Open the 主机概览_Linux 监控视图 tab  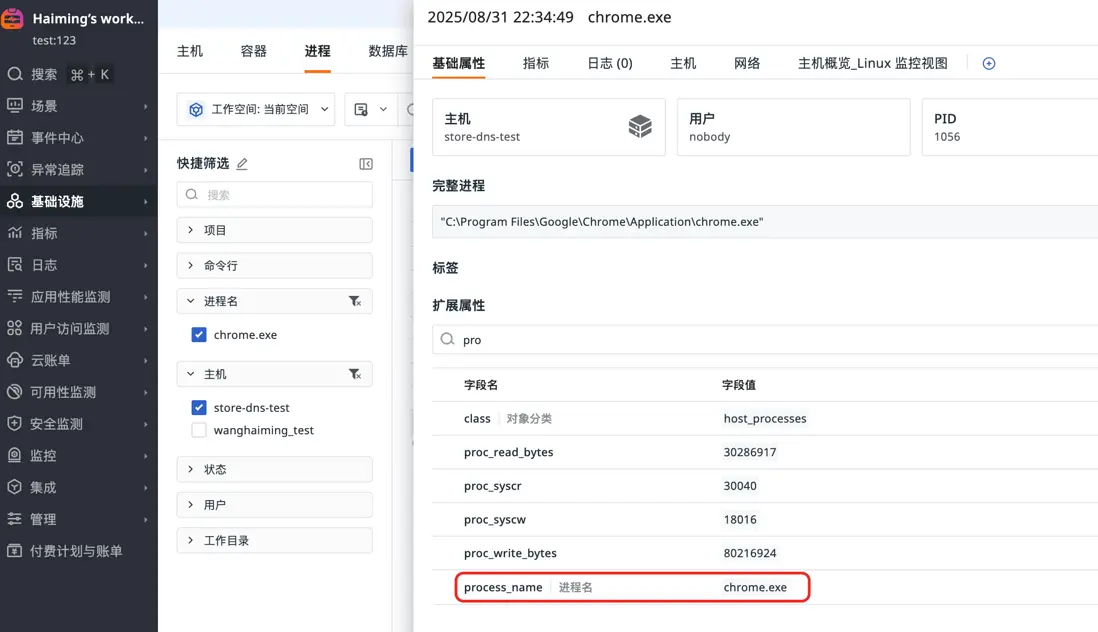873,63
